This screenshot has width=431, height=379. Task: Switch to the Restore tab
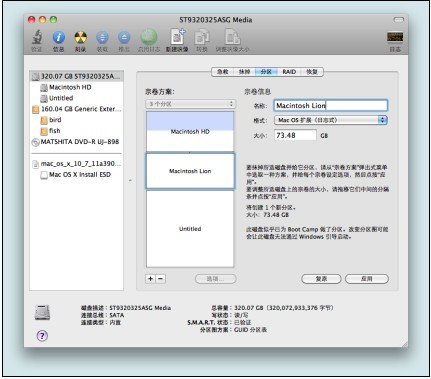312,72
